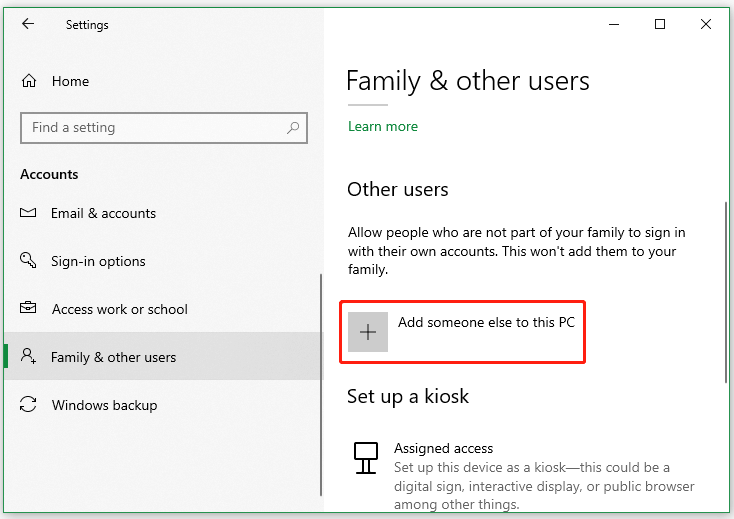Maximize the Settings window

coord(660,24)
